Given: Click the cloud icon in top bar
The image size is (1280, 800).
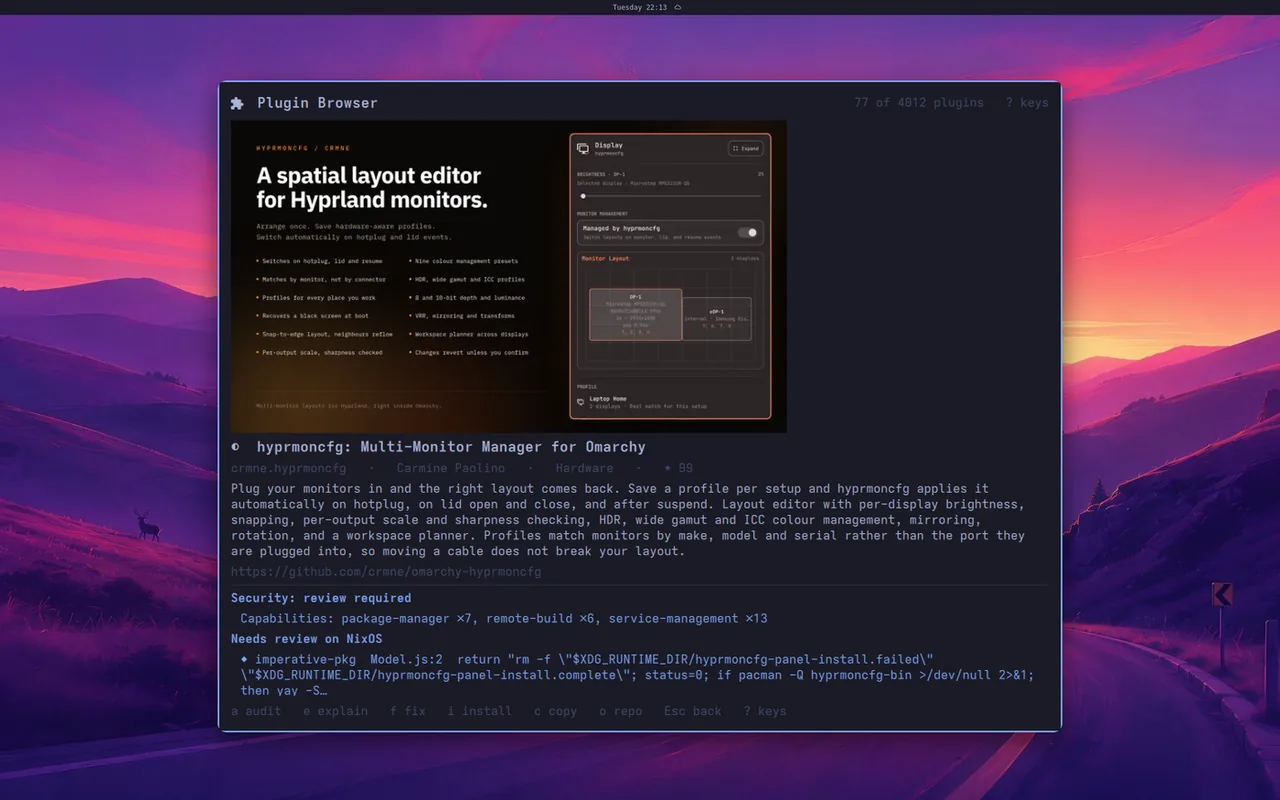Looking at the screenshot, I should click(677, 7).
